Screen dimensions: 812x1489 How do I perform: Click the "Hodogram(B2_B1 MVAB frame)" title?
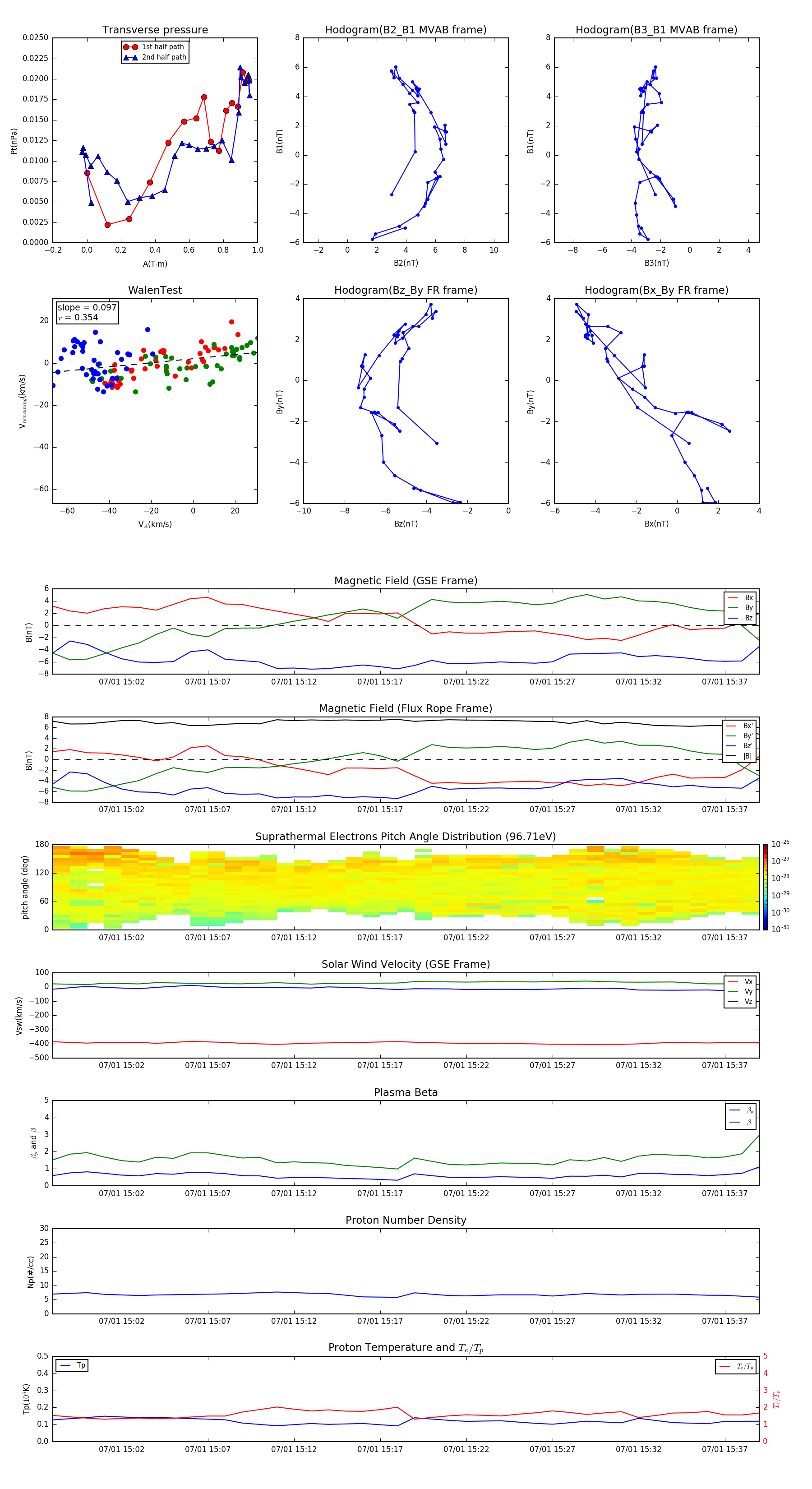tap(406, 30)
